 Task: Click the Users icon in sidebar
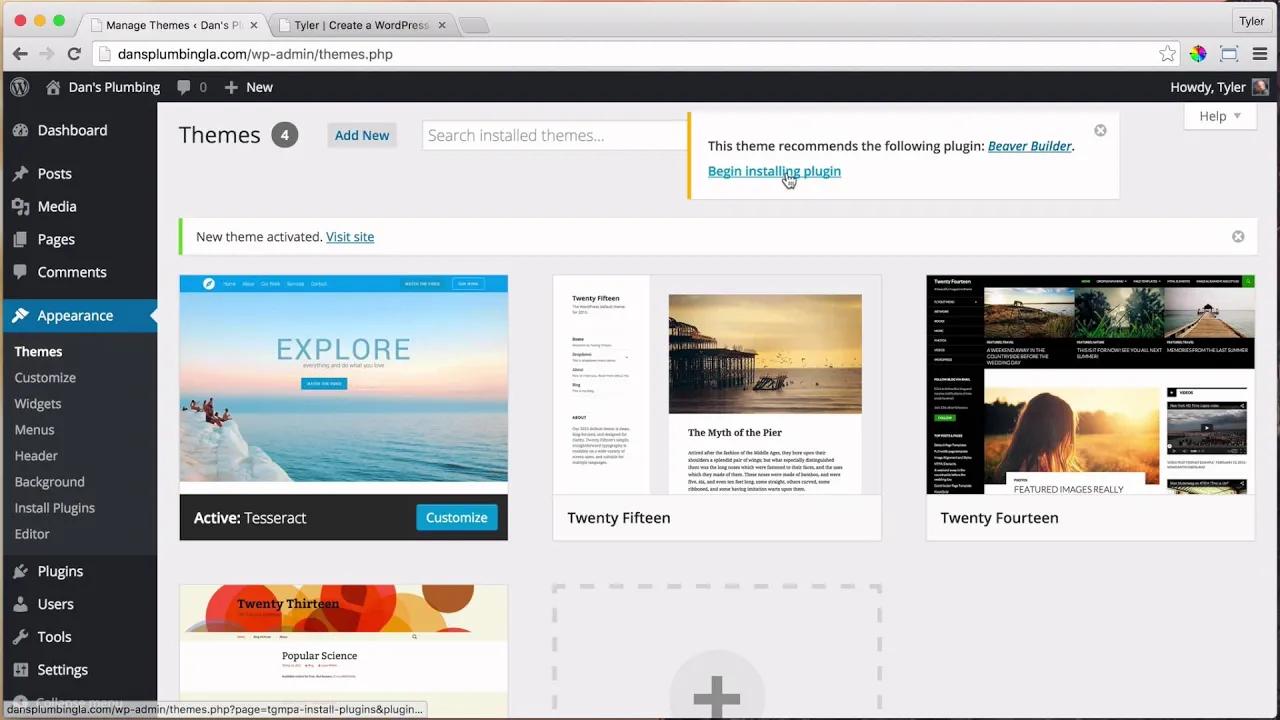(x=20, y=604)
